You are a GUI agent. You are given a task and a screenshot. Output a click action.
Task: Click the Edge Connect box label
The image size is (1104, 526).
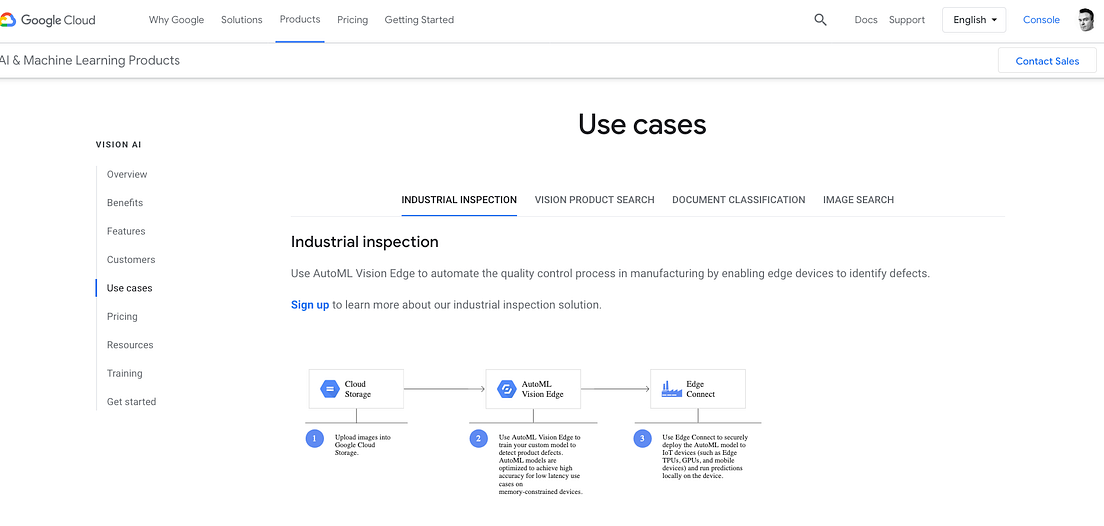(701, 389)
